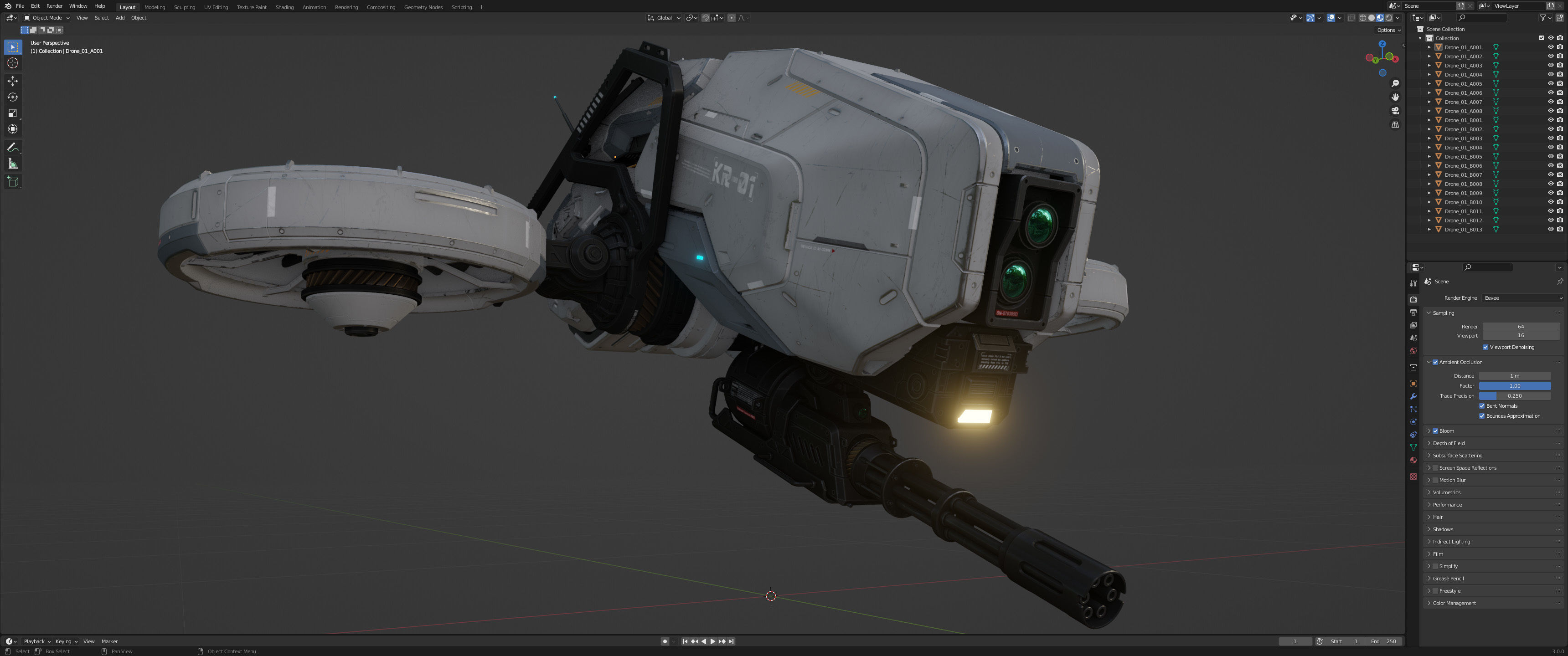Toggle camera view gizmo button

[x=1395, y=111]
